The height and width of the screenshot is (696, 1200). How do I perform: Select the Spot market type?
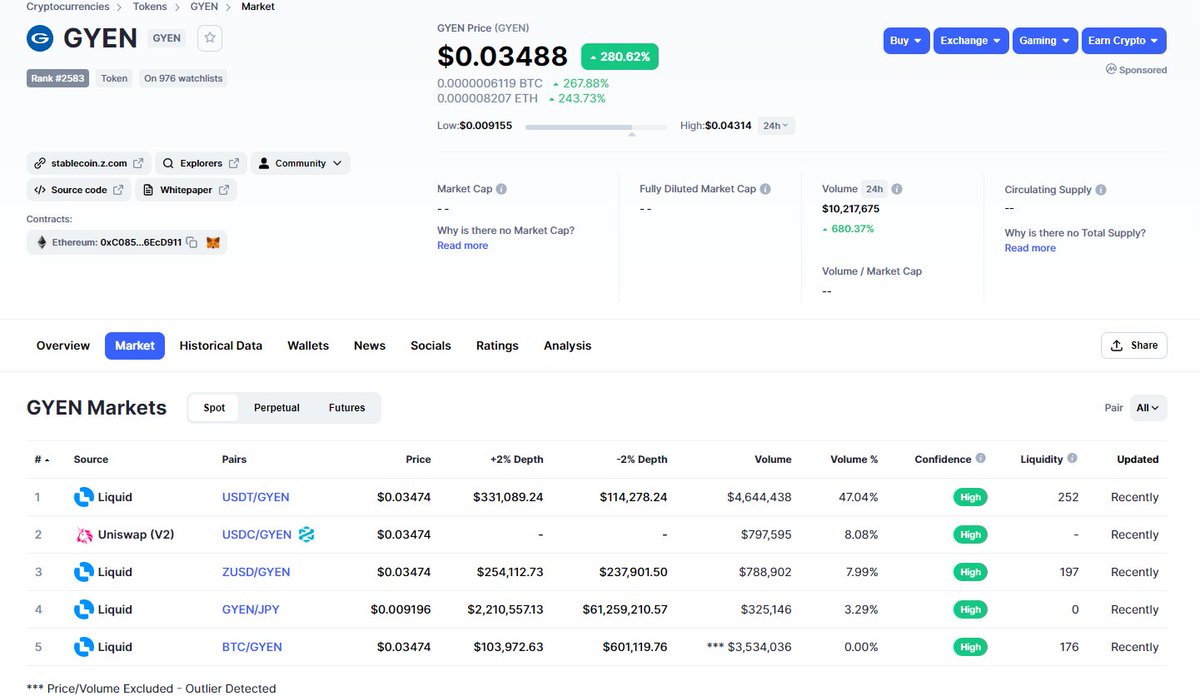[214, 407]
